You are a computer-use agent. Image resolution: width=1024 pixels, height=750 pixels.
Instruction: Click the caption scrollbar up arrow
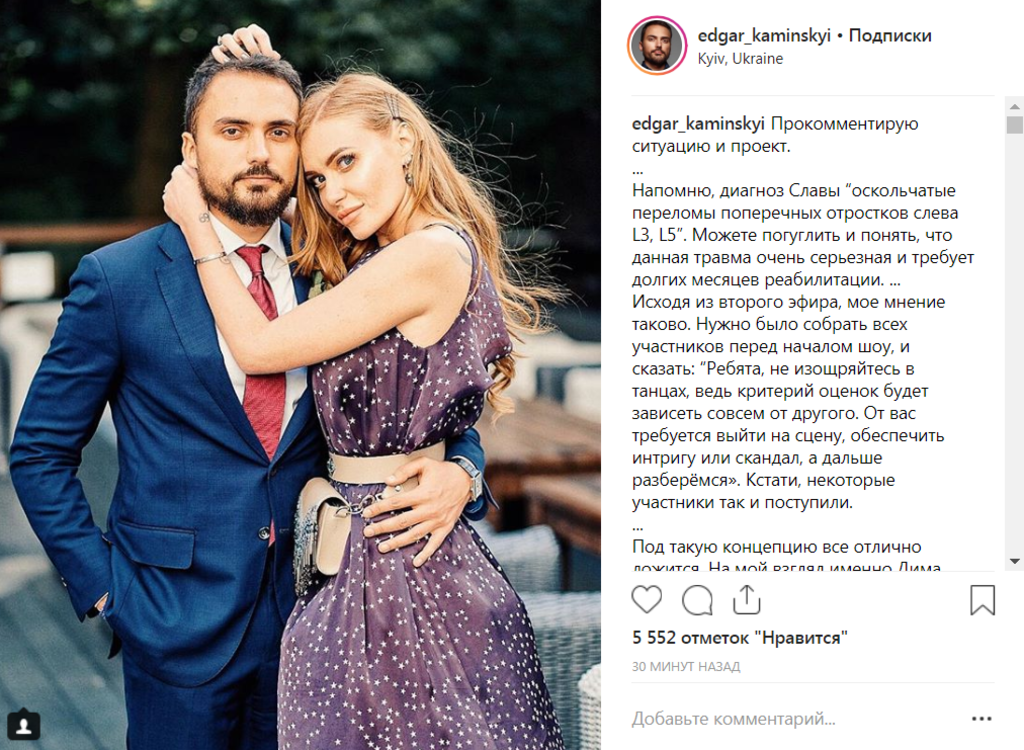pos(1014,106)
